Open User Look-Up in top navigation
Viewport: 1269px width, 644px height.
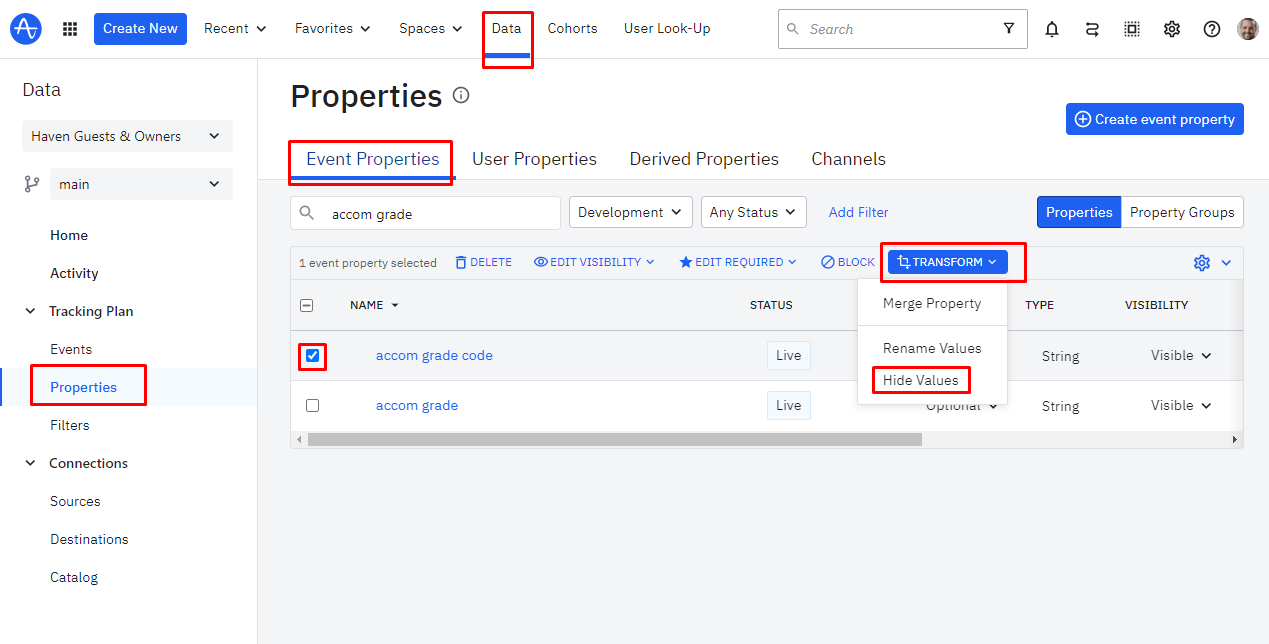tap(667, 29)
